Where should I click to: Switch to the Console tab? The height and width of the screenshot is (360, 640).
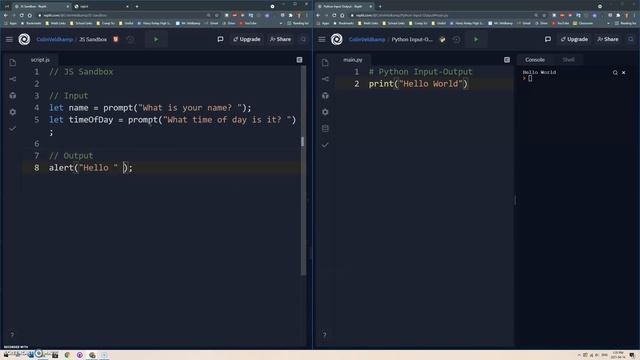pyautogui.click(x=535, y=60)
